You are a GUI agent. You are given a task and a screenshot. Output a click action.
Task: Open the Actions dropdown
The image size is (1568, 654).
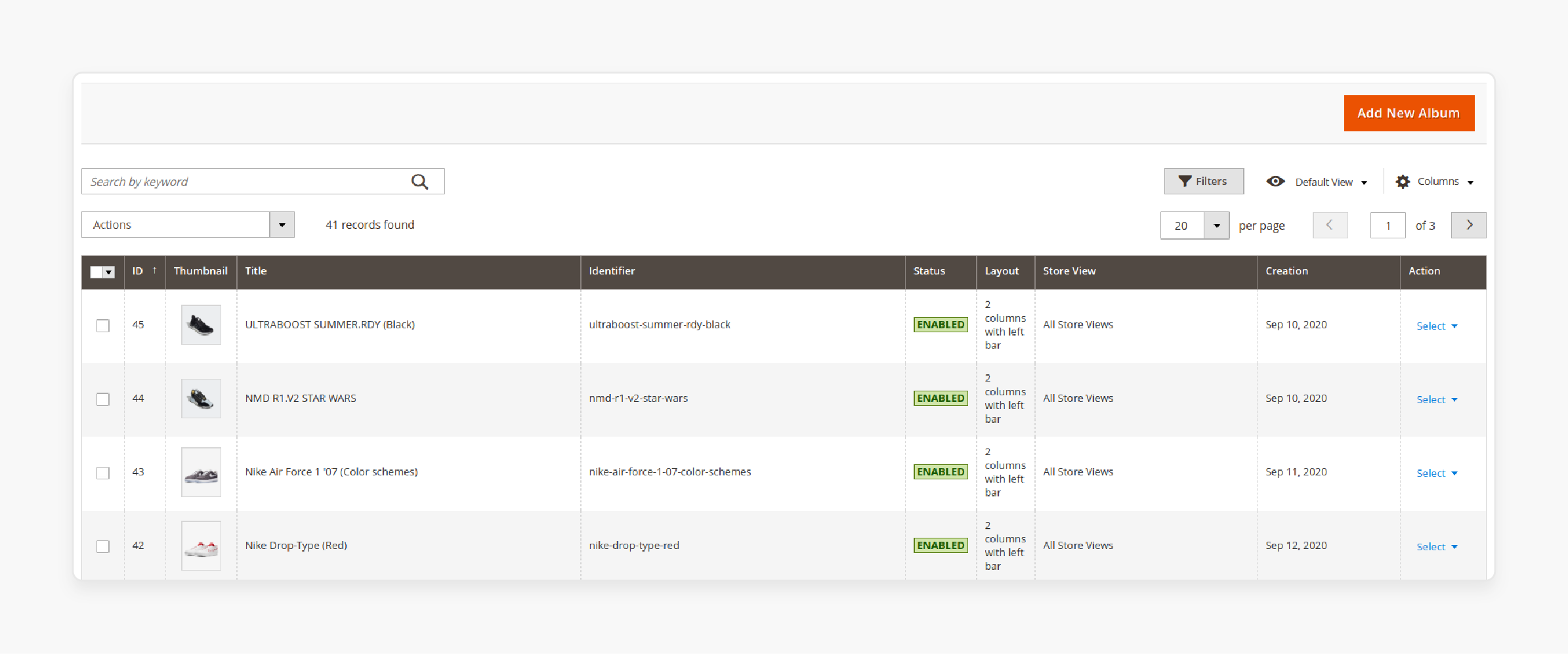188,225
